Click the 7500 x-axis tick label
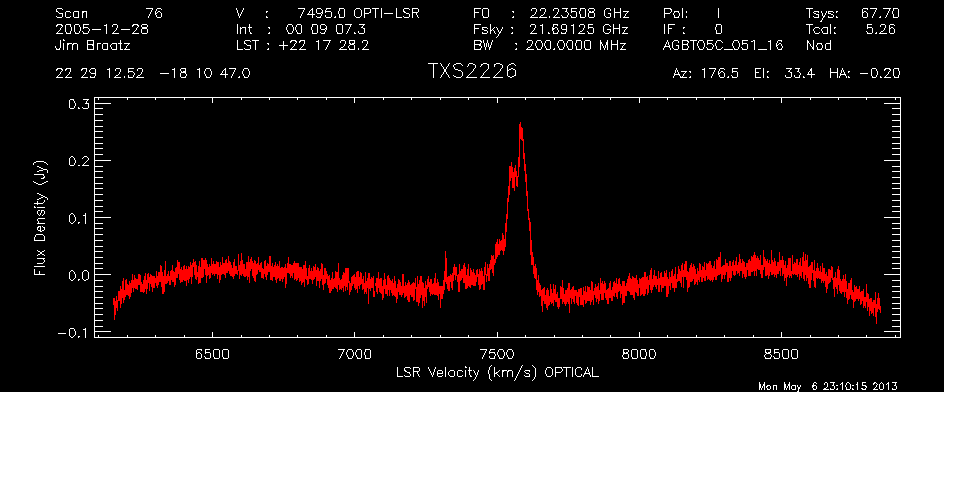Screen dimensions: 962x490 497,354
